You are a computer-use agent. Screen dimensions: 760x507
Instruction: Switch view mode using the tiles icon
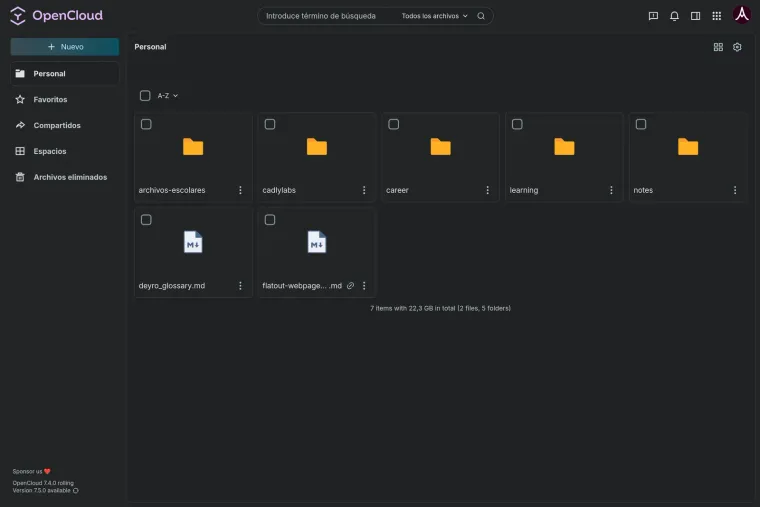[718, 47]
